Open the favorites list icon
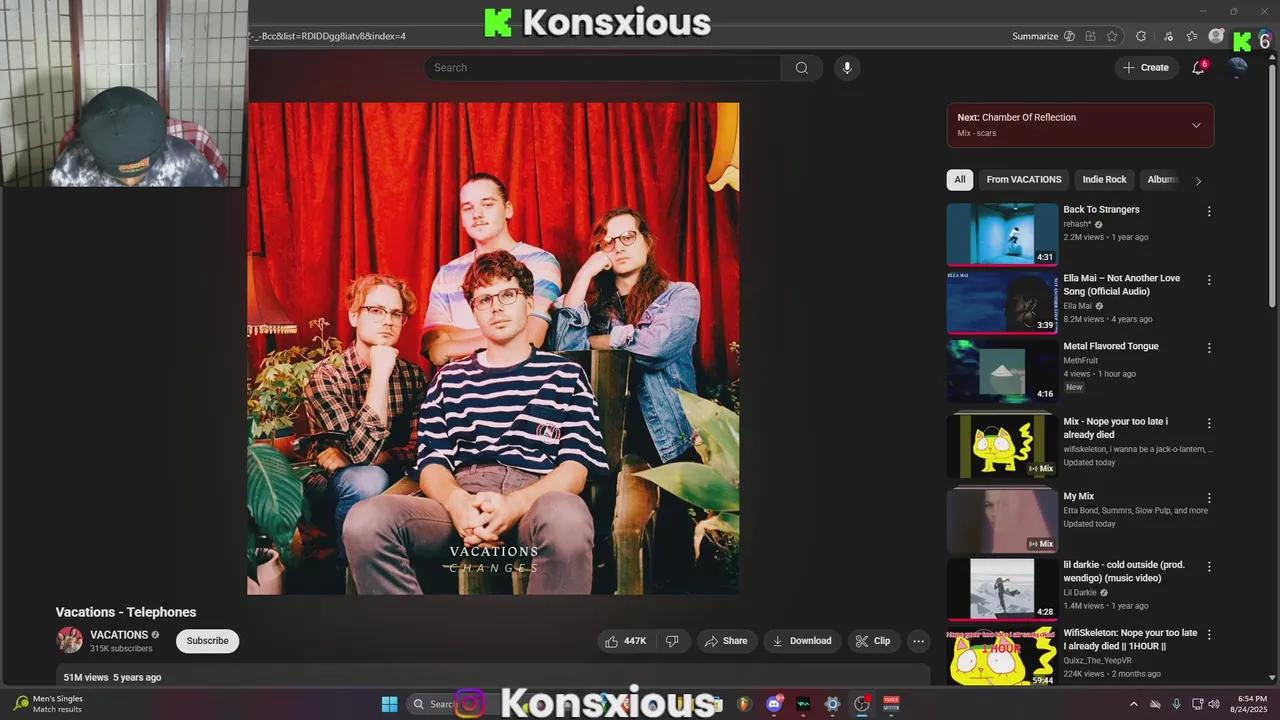Viewport: 1280px width, 720px height. coord(1192,36)
